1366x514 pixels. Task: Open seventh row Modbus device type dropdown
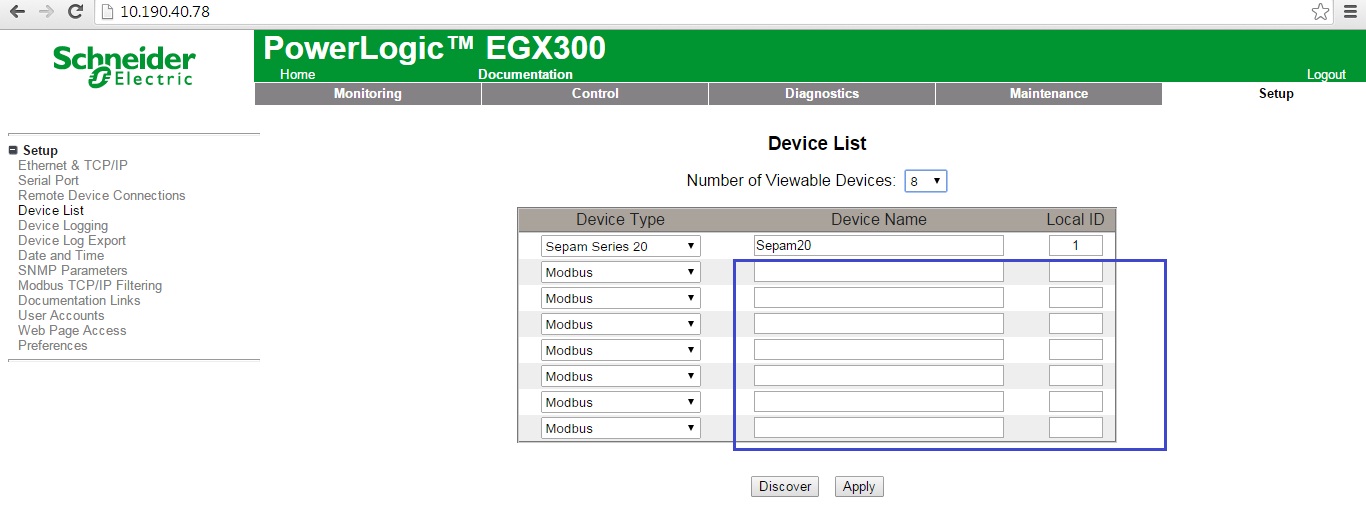pyautogui.click(x=620, y=402)
